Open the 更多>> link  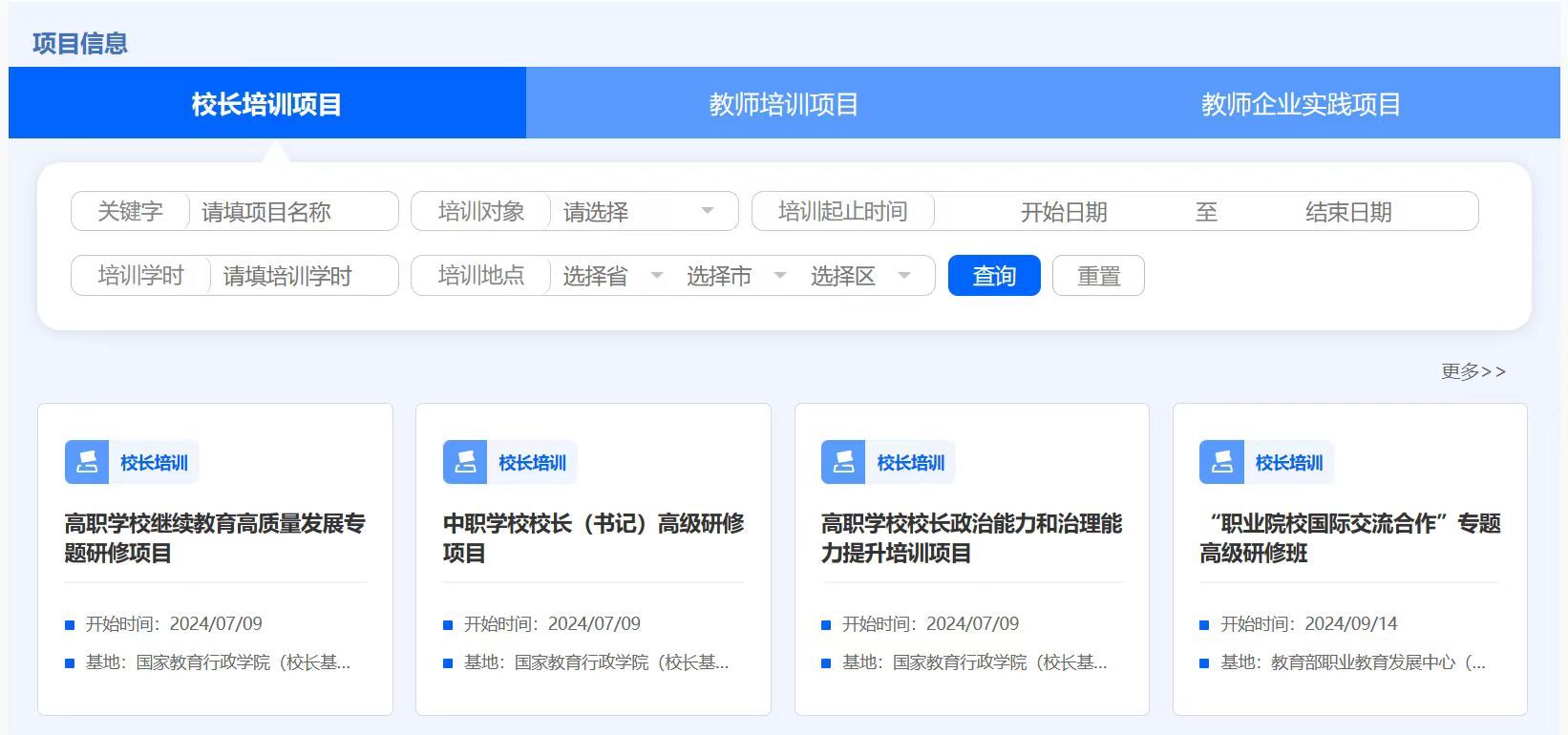pyautogui.click(x=1473, y=371)
